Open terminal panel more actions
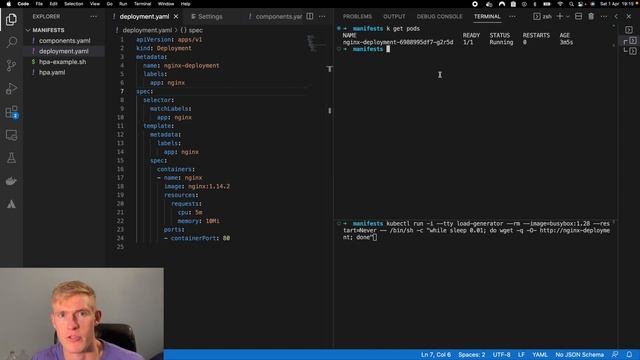This screenshot has width=640, height=360. pos(604,16)
